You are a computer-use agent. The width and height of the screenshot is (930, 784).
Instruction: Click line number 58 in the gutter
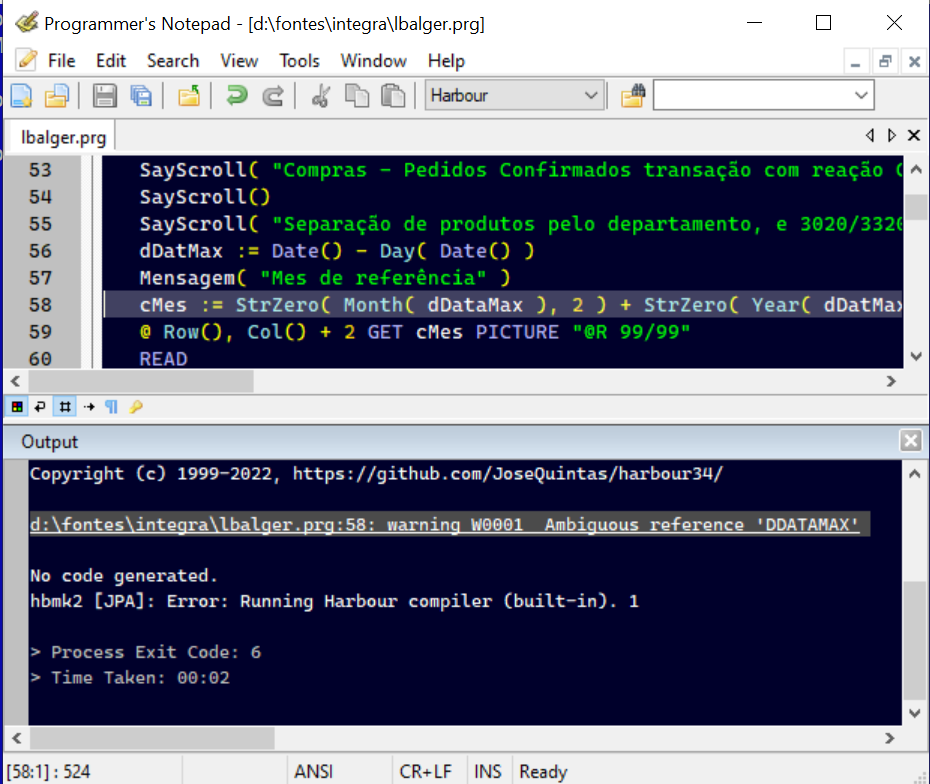pos(40,305)
